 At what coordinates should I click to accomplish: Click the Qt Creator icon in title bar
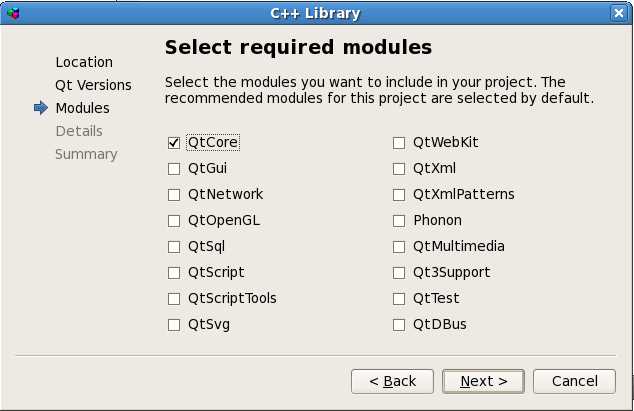click(13, 13)
